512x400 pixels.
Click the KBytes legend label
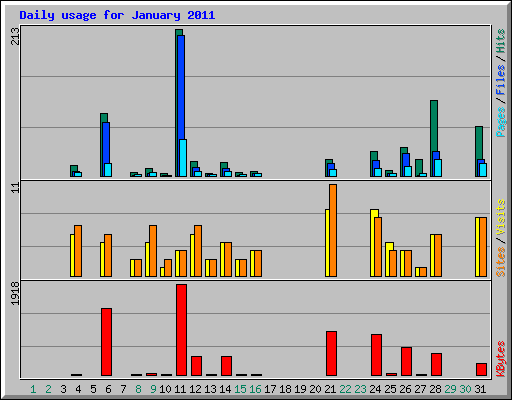(501, 359)
